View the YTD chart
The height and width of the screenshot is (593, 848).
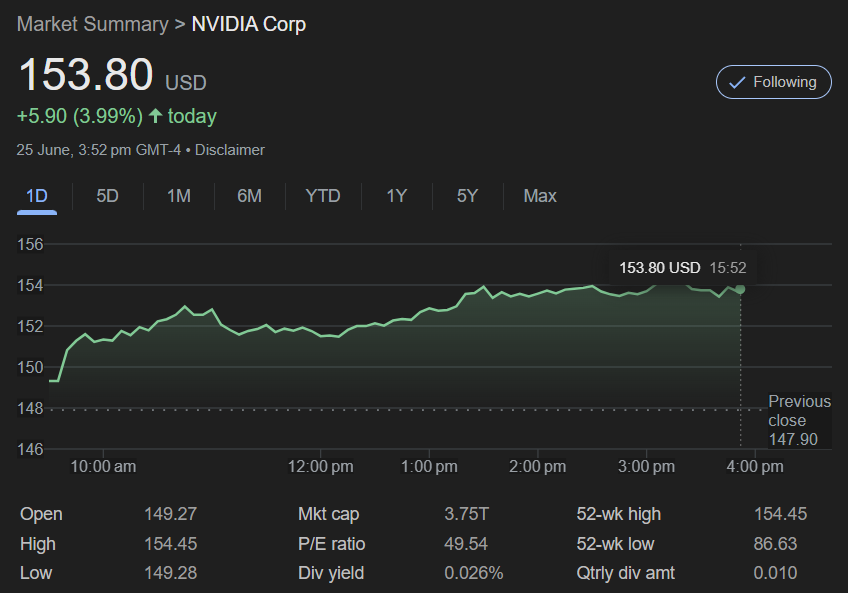pos(322,196)
